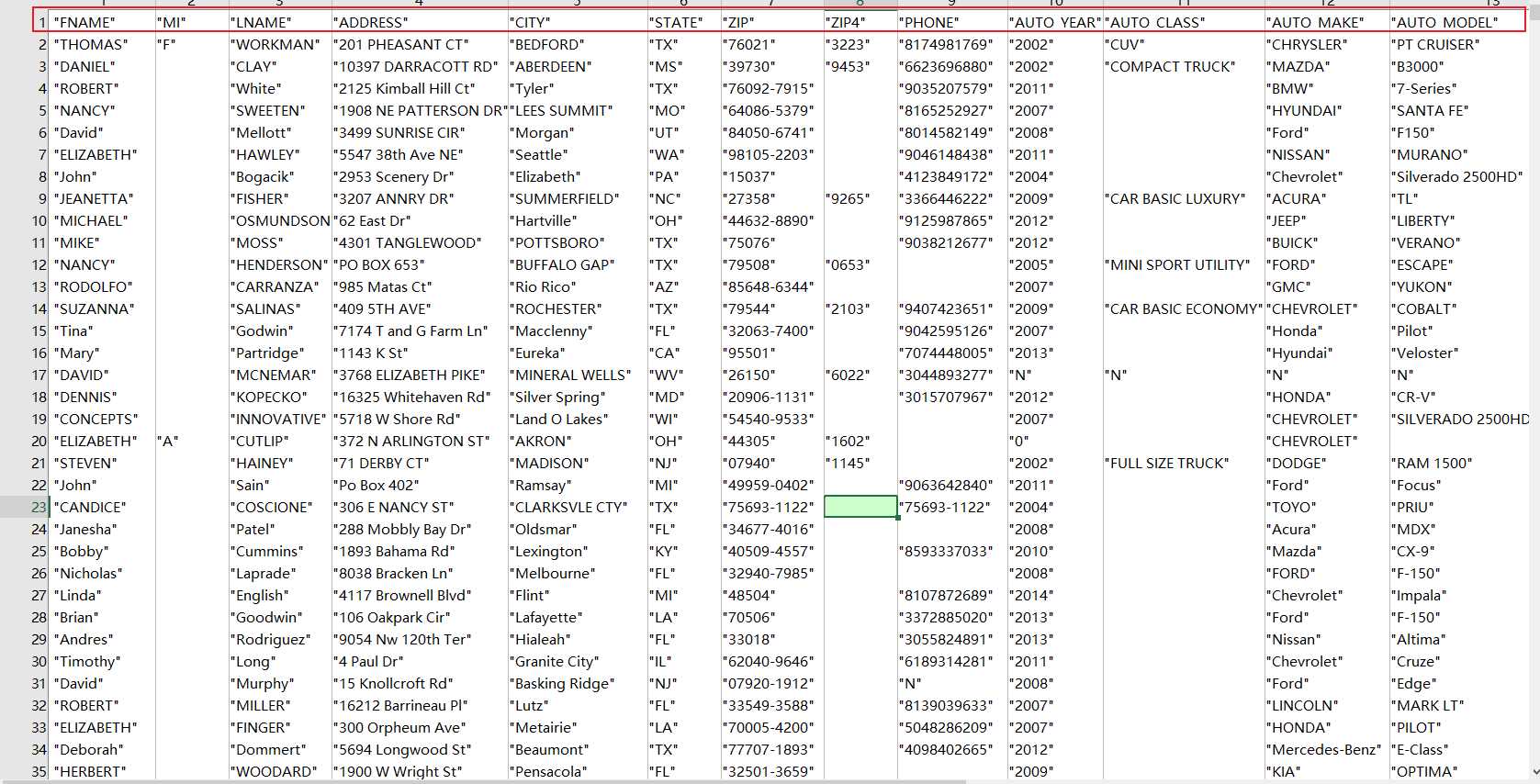Image resolution: width=1540 pixels, height=784 pixels.
Task: Select the "Granite City" city cell
Action: click(578, 661)
